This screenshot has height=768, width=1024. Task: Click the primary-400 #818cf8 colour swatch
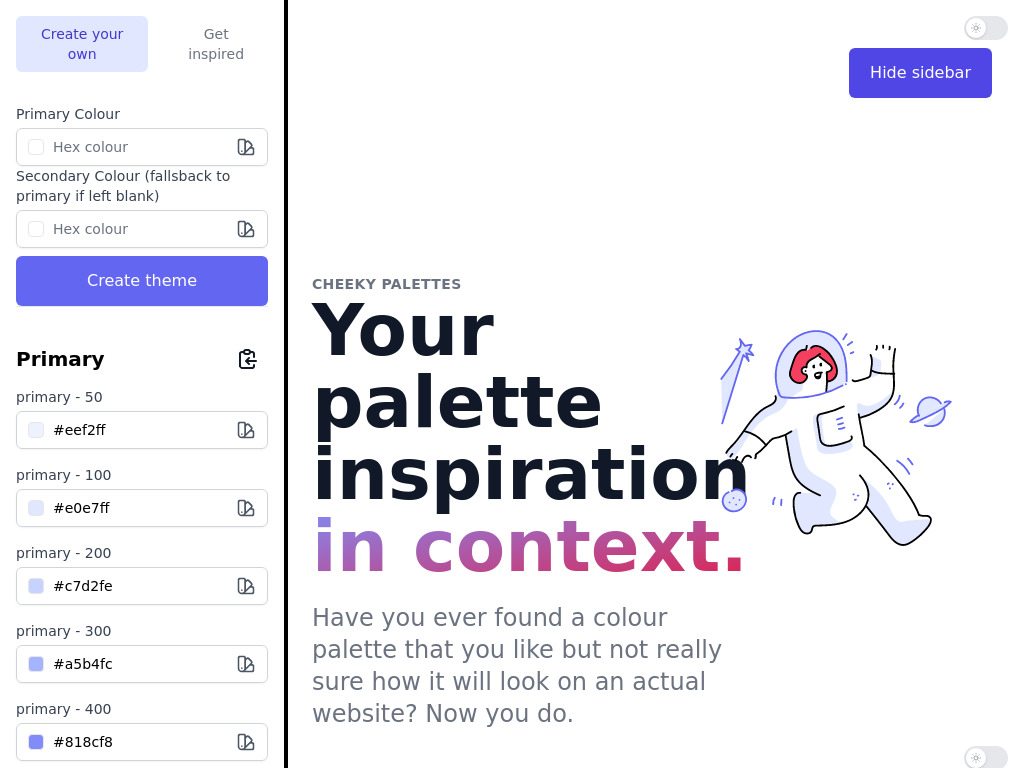[x=36, y=742]
